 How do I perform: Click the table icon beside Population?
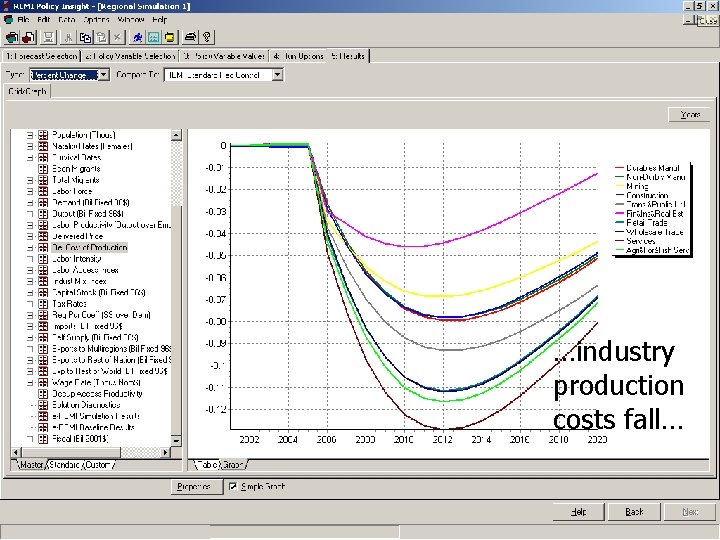tap(43, 135)
